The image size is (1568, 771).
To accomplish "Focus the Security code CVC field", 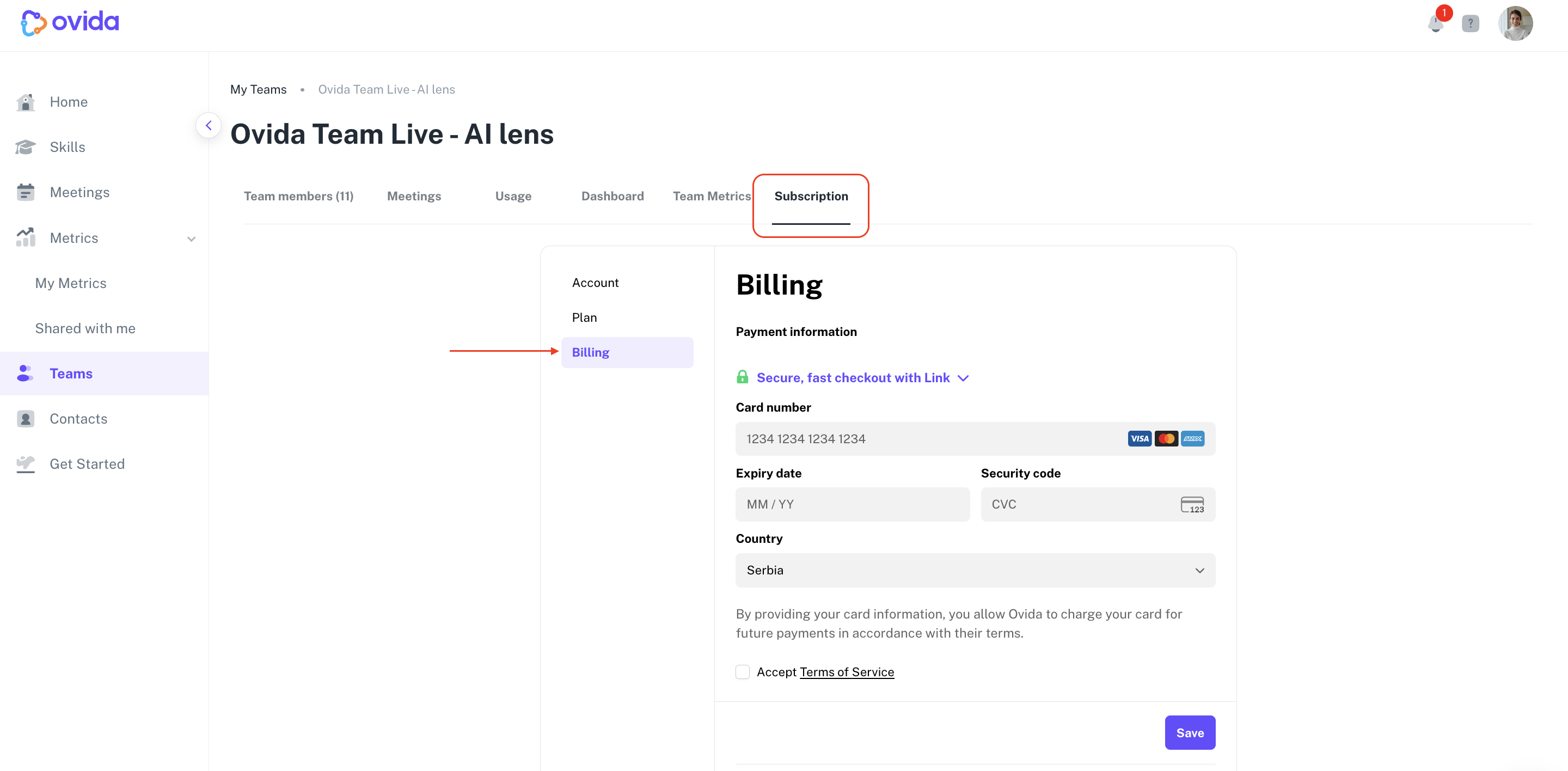I will (x=1098, y=504).
